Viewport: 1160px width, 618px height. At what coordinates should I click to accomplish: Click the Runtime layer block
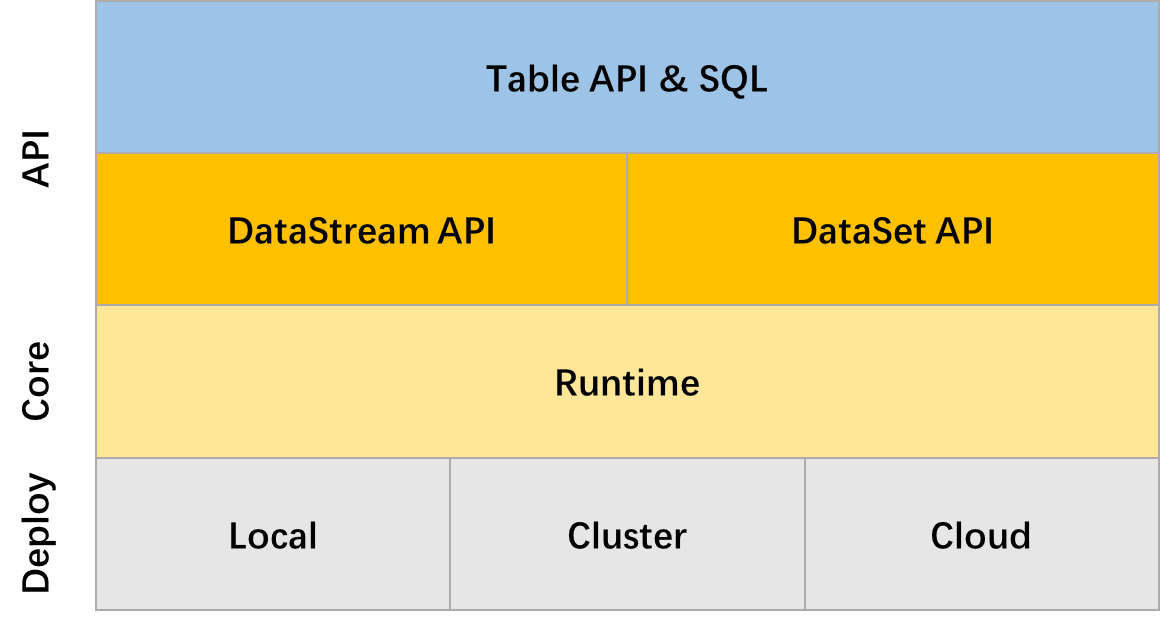click(627, 382)
